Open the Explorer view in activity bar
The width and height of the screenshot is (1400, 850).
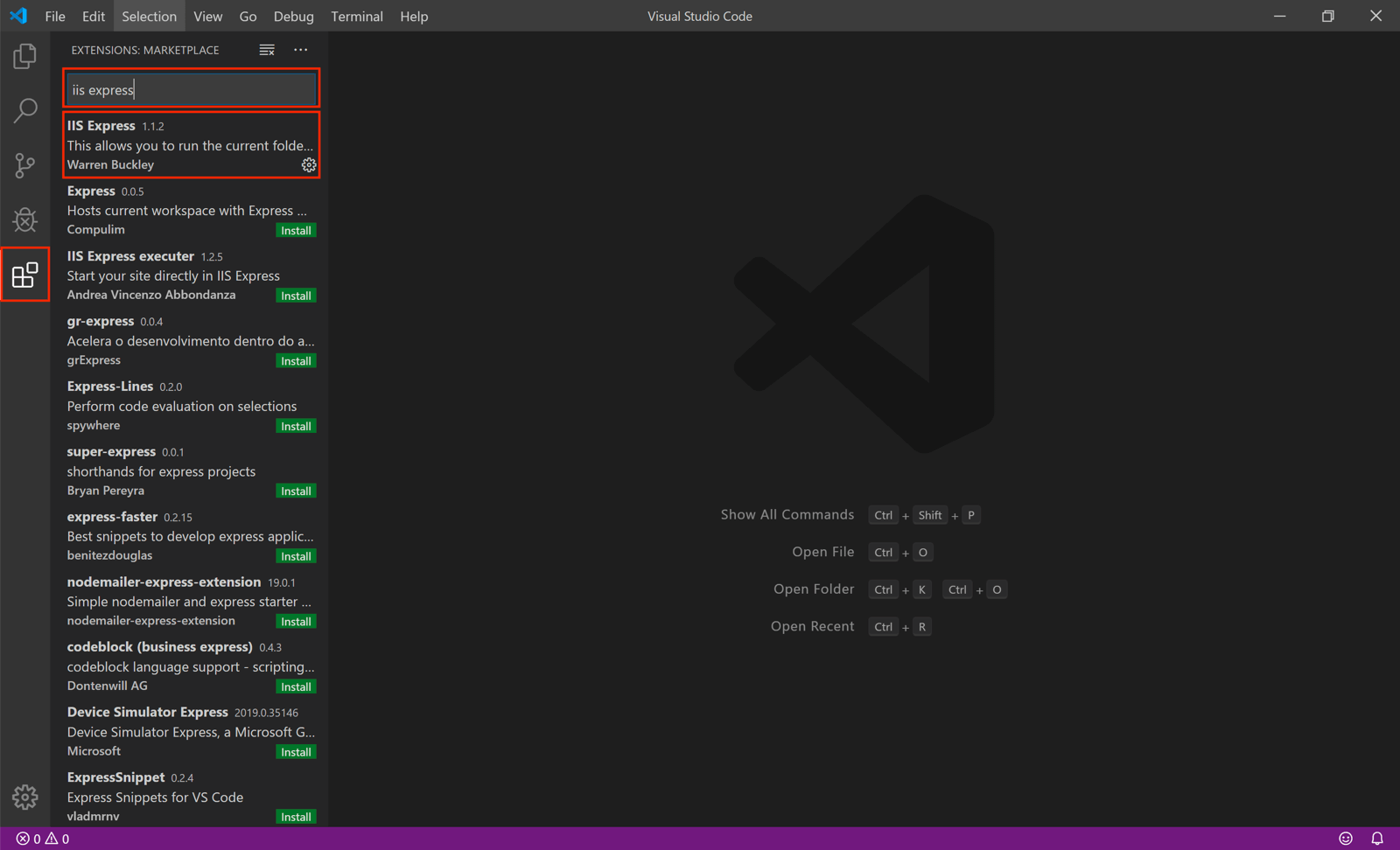(x=24, y=57)
